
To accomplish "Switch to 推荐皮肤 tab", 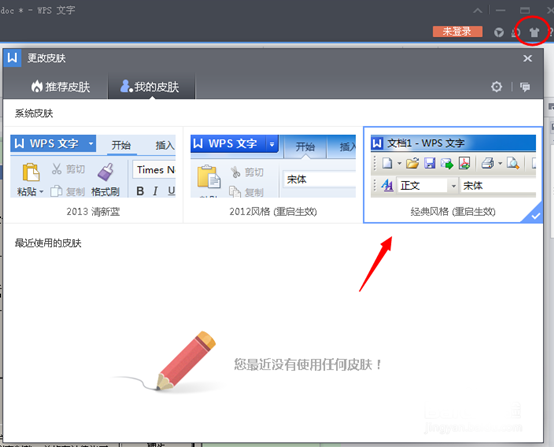I will [60, 87].
